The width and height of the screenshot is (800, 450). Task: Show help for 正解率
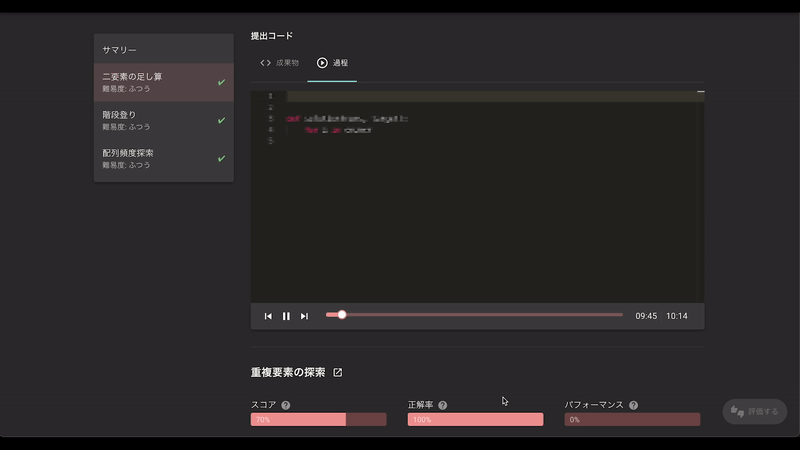tap(443, 405)
